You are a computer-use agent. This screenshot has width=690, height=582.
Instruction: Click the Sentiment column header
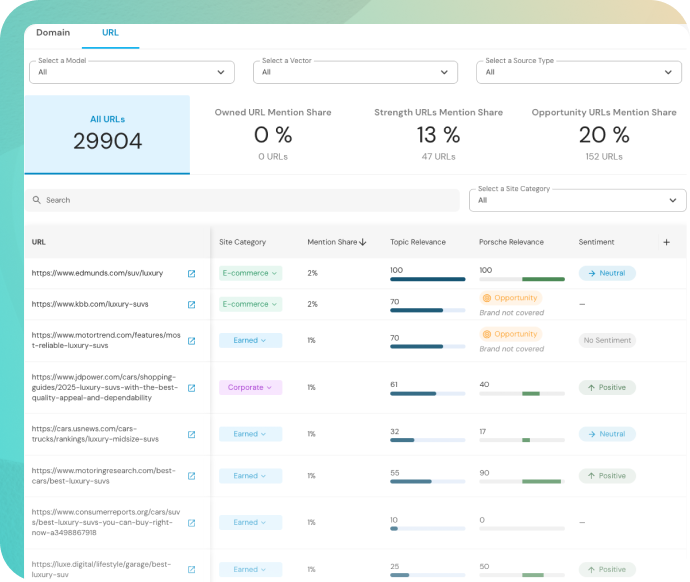click(x=596, y=242)
